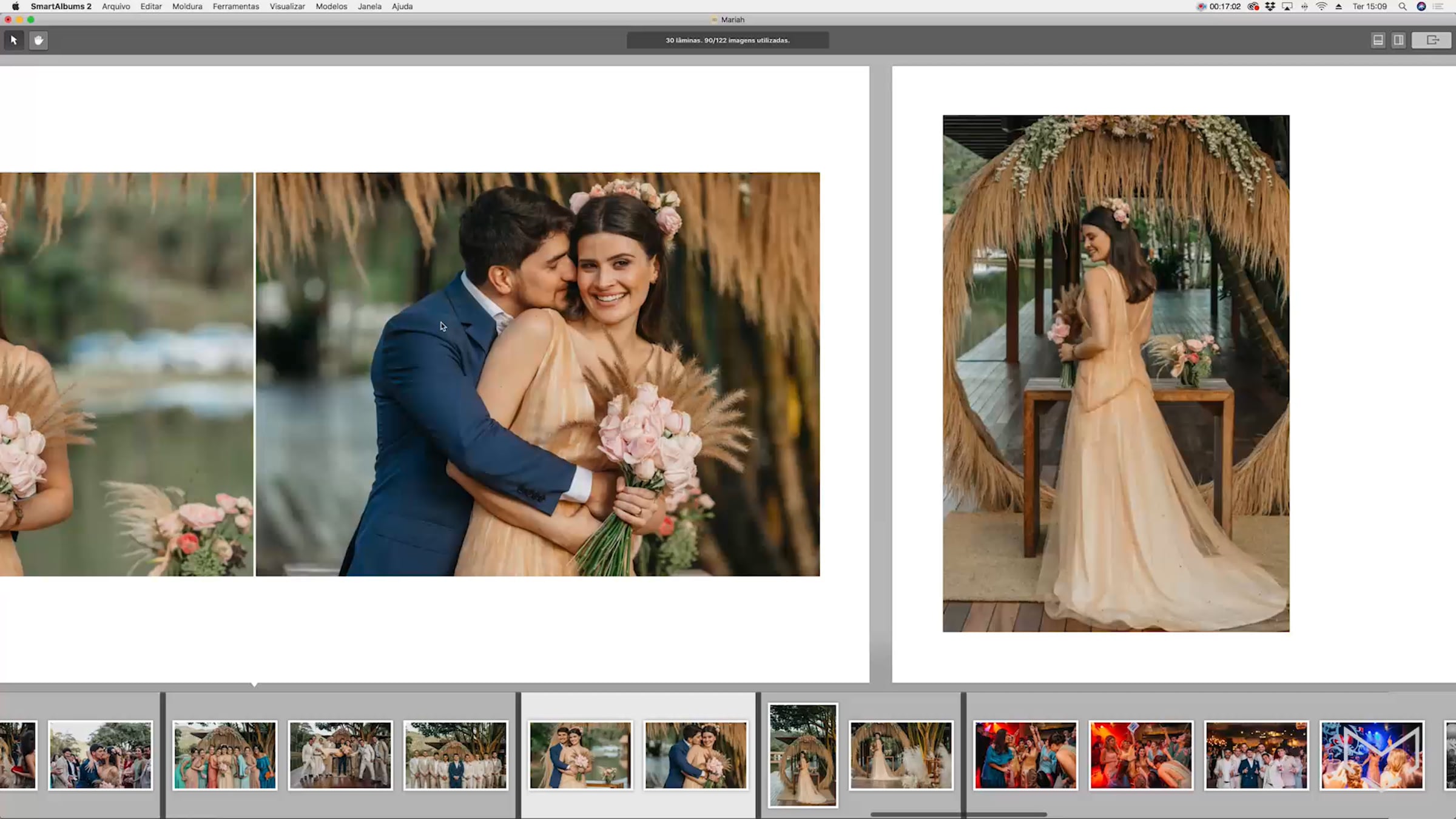Expand the Ferramentas menu

point(235,7)
